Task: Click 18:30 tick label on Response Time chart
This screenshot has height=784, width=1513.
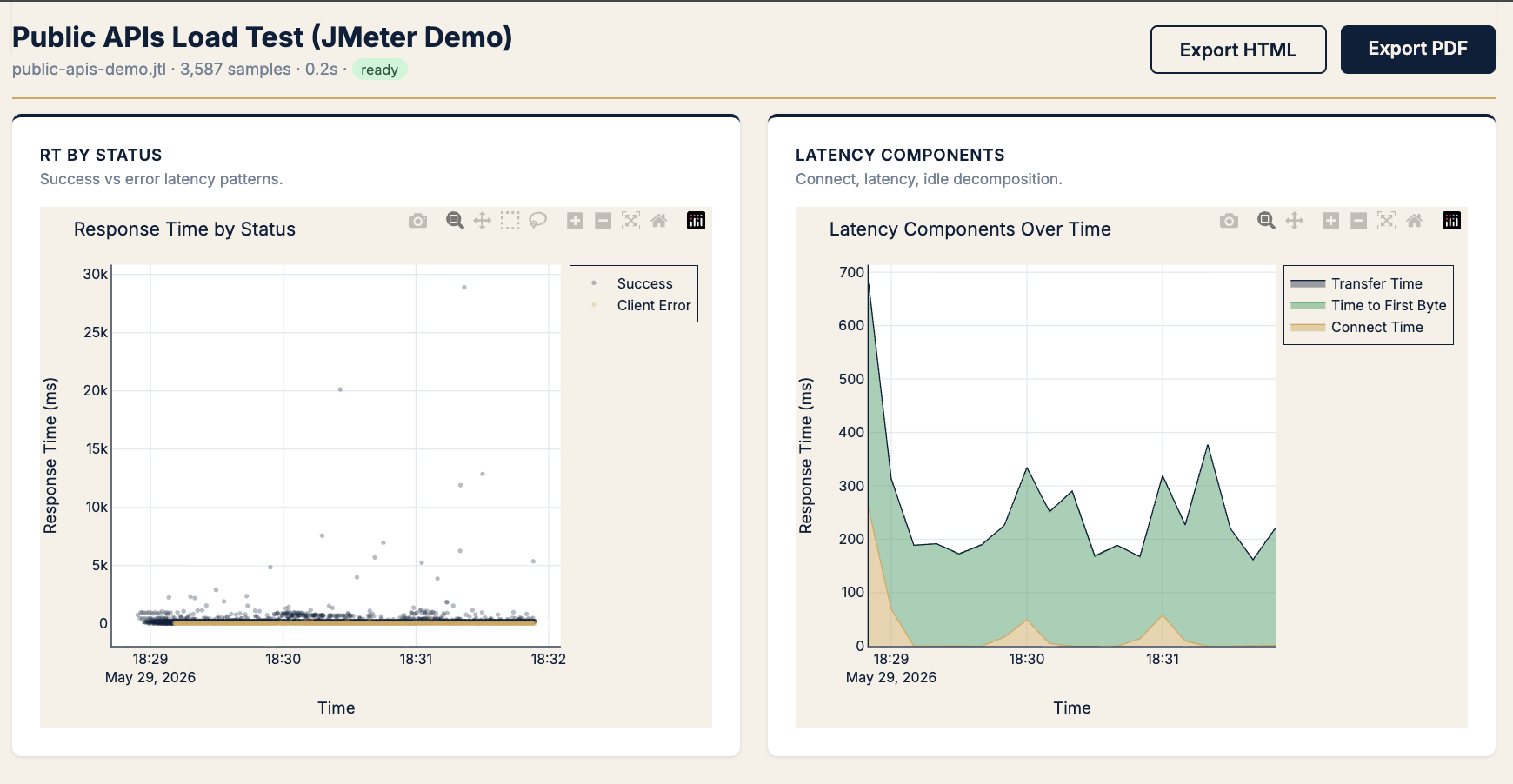Action: pos(283,659)
